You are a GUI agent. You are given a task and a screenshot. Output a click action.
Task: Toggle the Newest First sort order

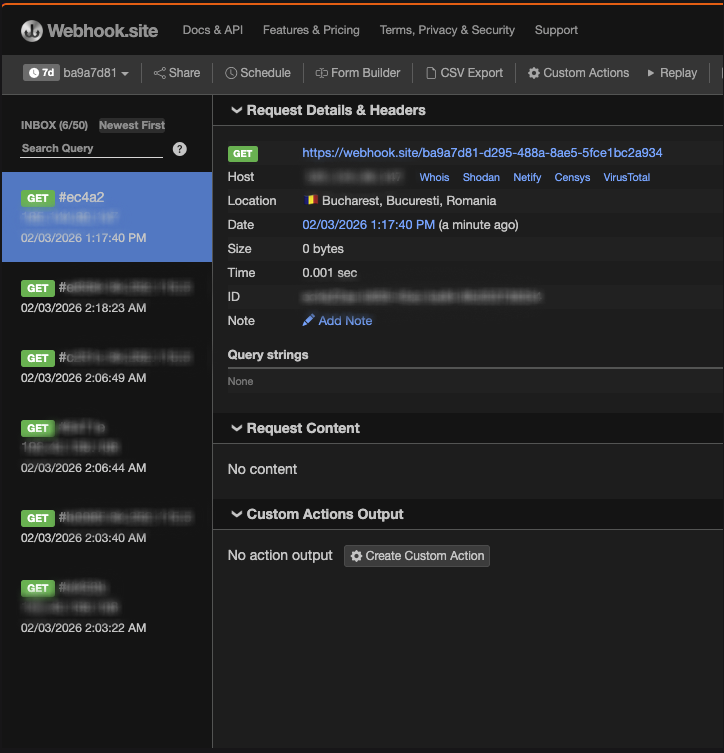click(x=132, y=125)
